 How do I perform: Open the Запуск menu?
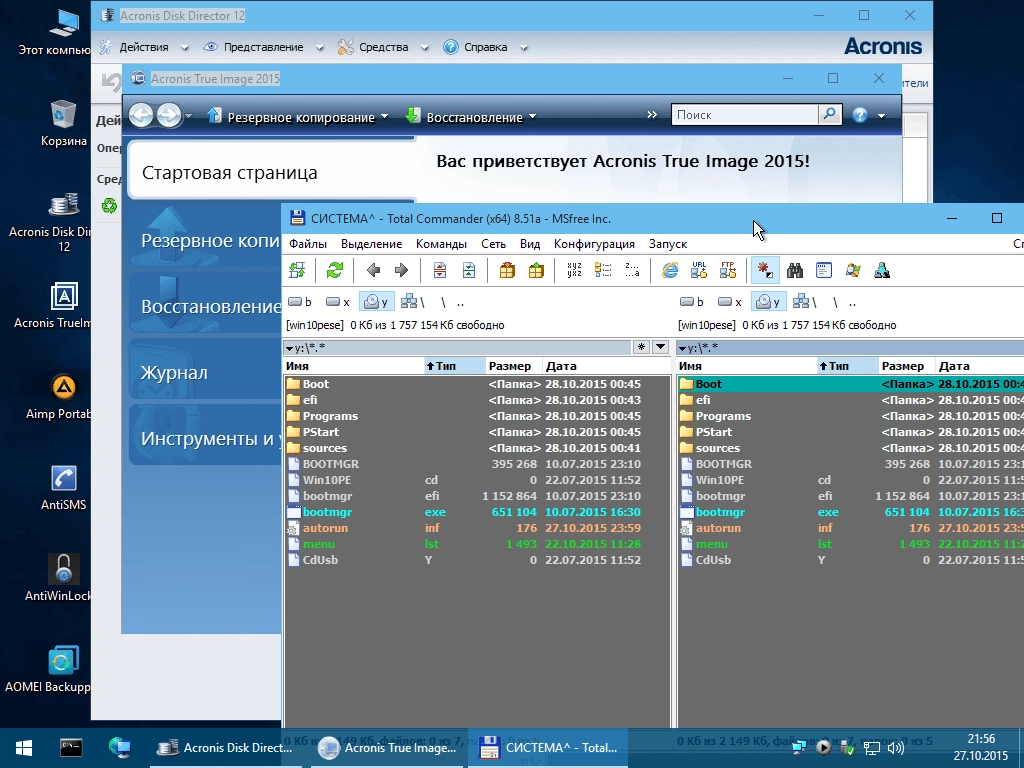point(668,244)
